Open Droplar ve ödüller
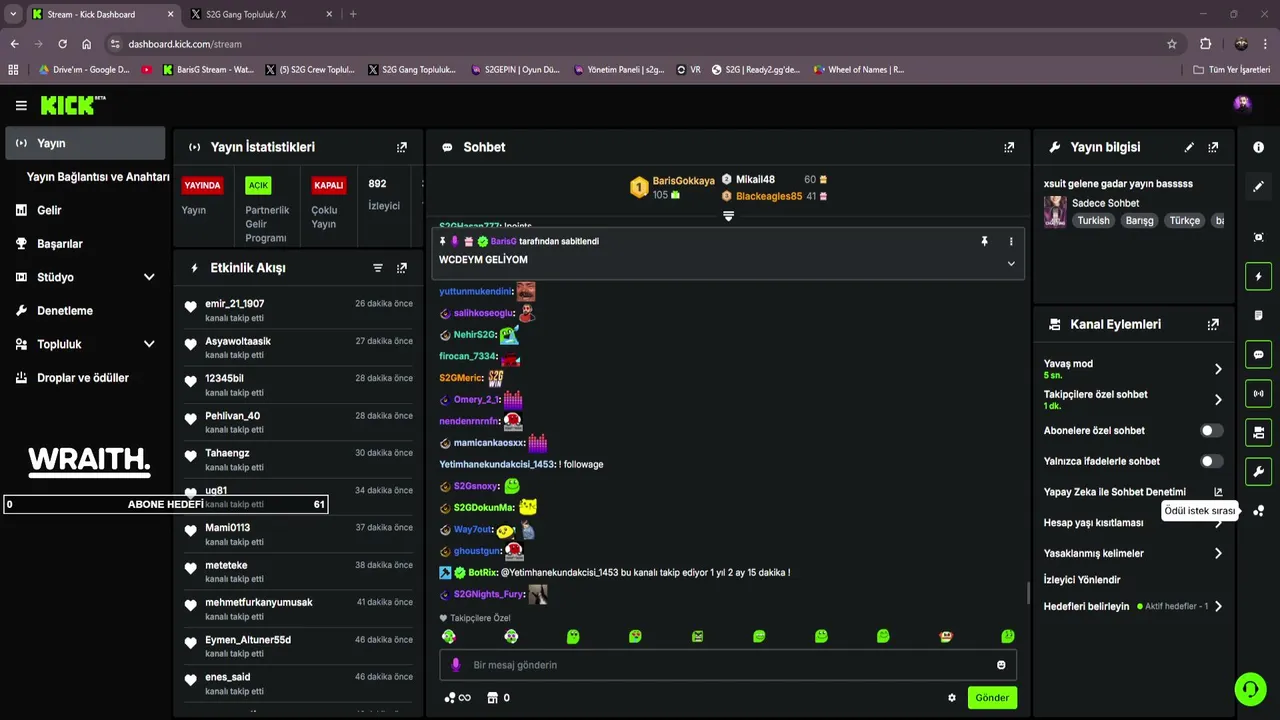Viewport: 1280px width, 720px height. point(85,378)
